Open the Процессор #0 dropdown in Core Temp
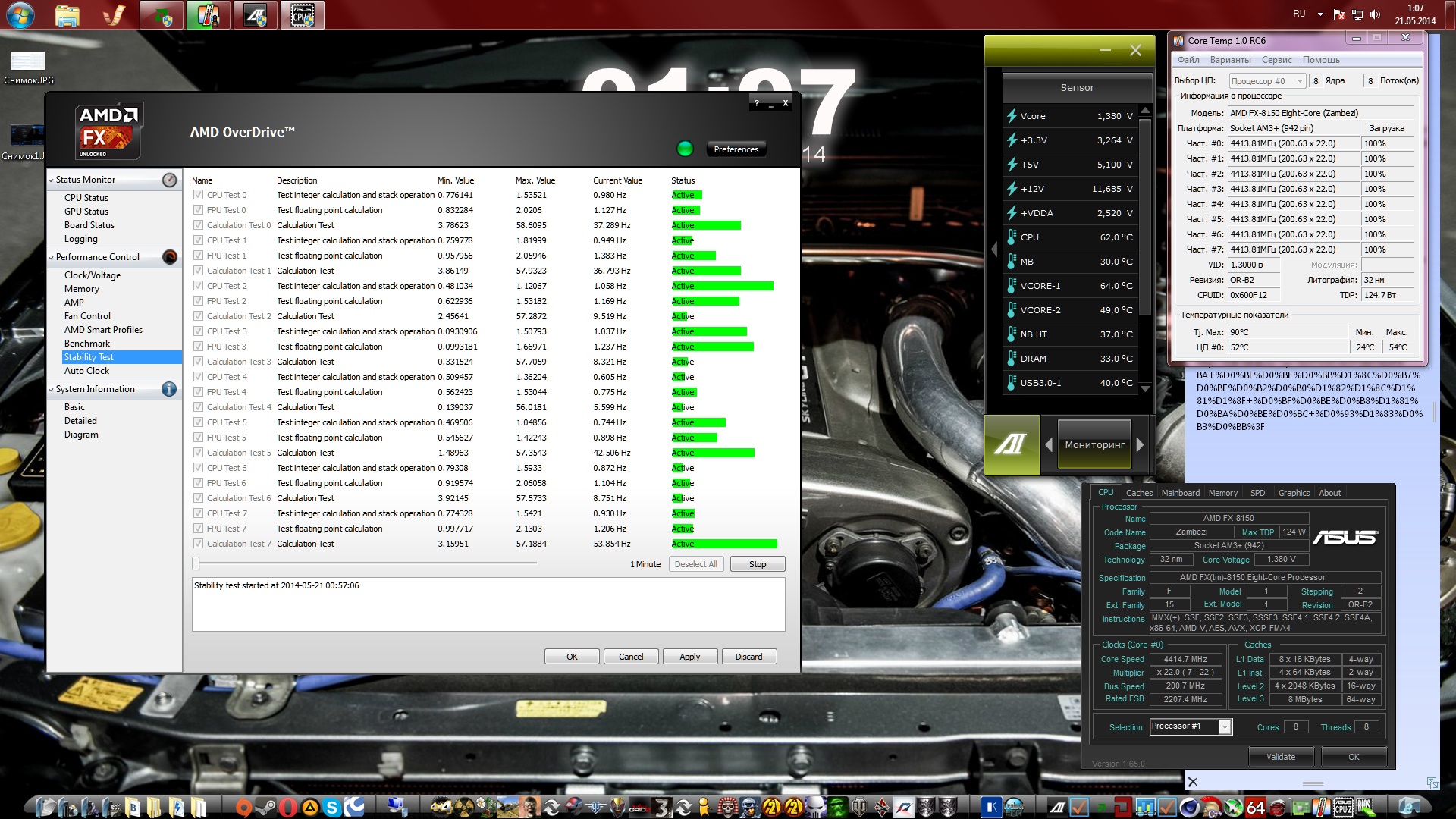 (x=1267, y=81)
